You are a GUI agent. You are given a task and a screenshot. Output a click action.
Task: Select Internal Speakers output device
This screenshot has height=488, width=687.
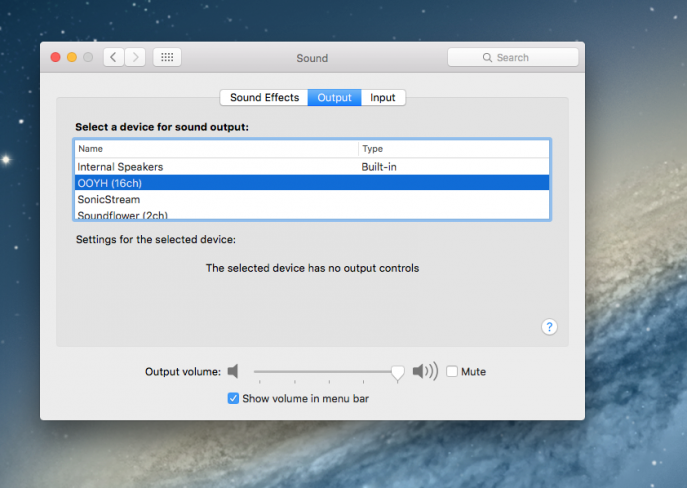click(x=312, y=167)
